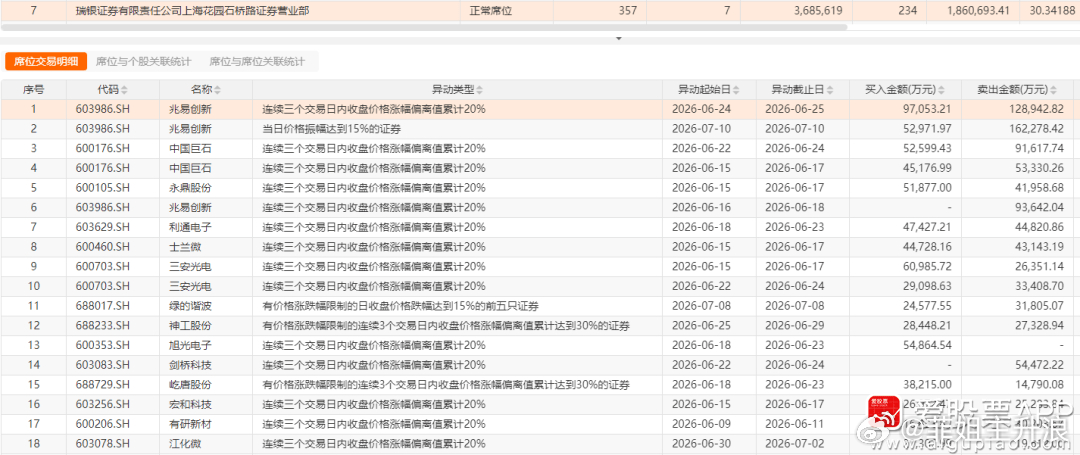The height and width of the screenshot is (455, 1080).
Task: Click 中国巨石 in row 3
Action: 190,149
